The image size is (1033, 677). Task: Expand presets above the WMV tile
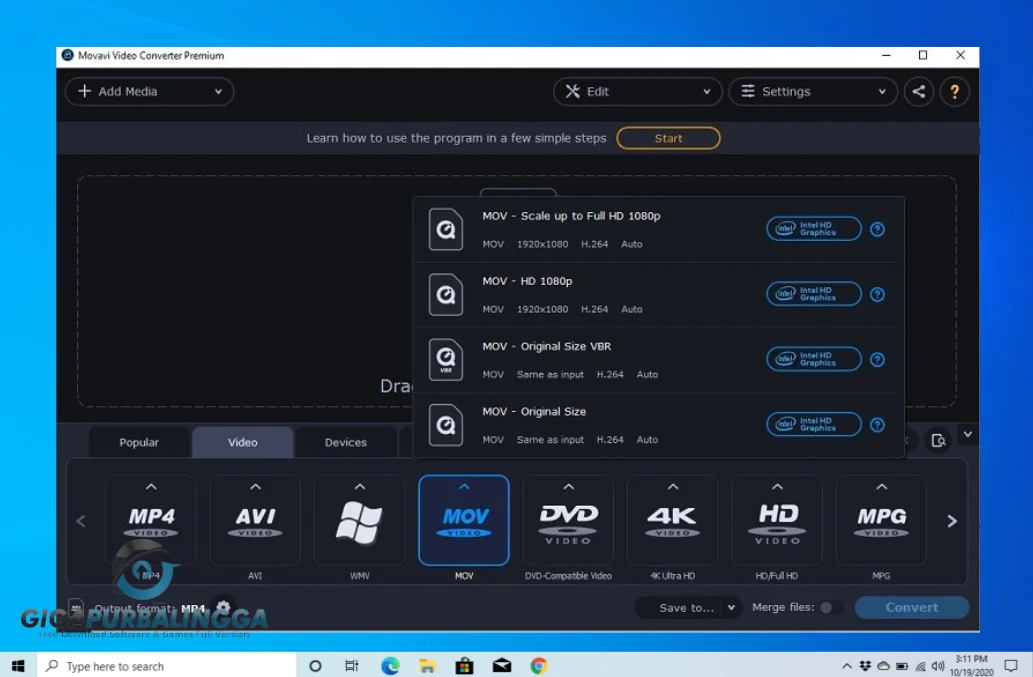coord(359,487)
